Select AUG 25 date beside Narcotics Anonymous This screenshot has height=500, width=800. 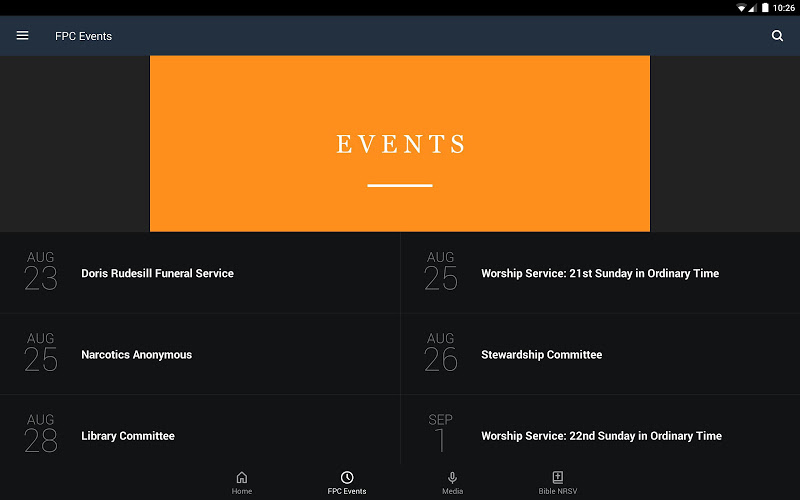(x=41, y=353)
